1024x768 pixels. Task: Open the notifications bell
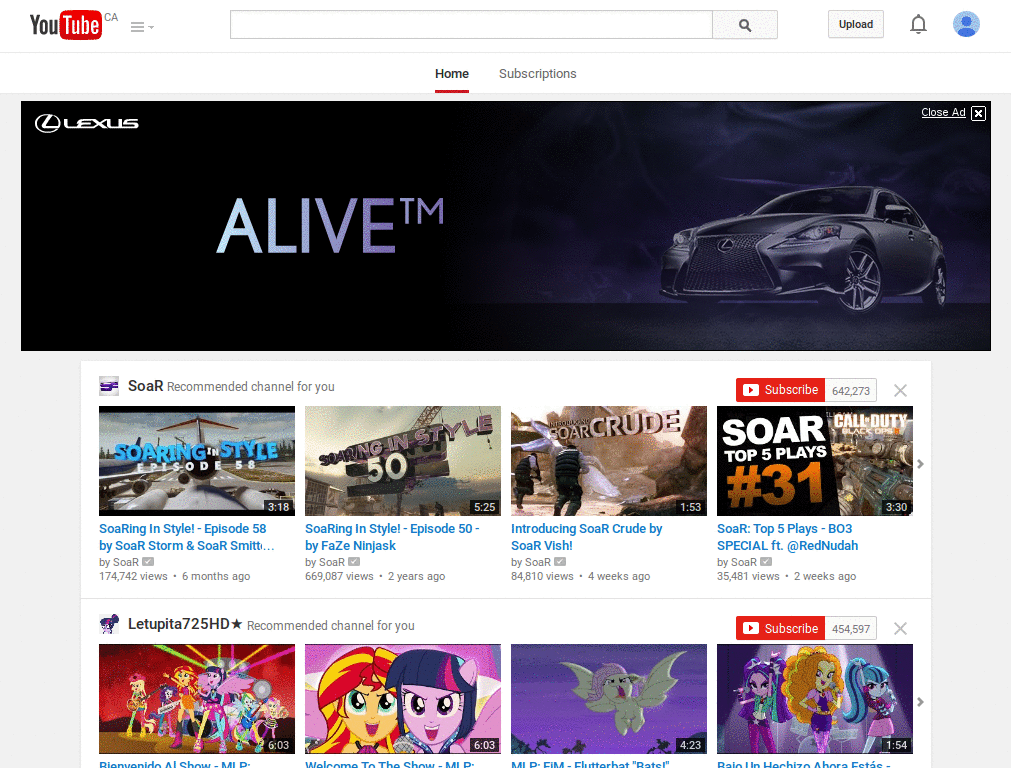coord(918,24)
